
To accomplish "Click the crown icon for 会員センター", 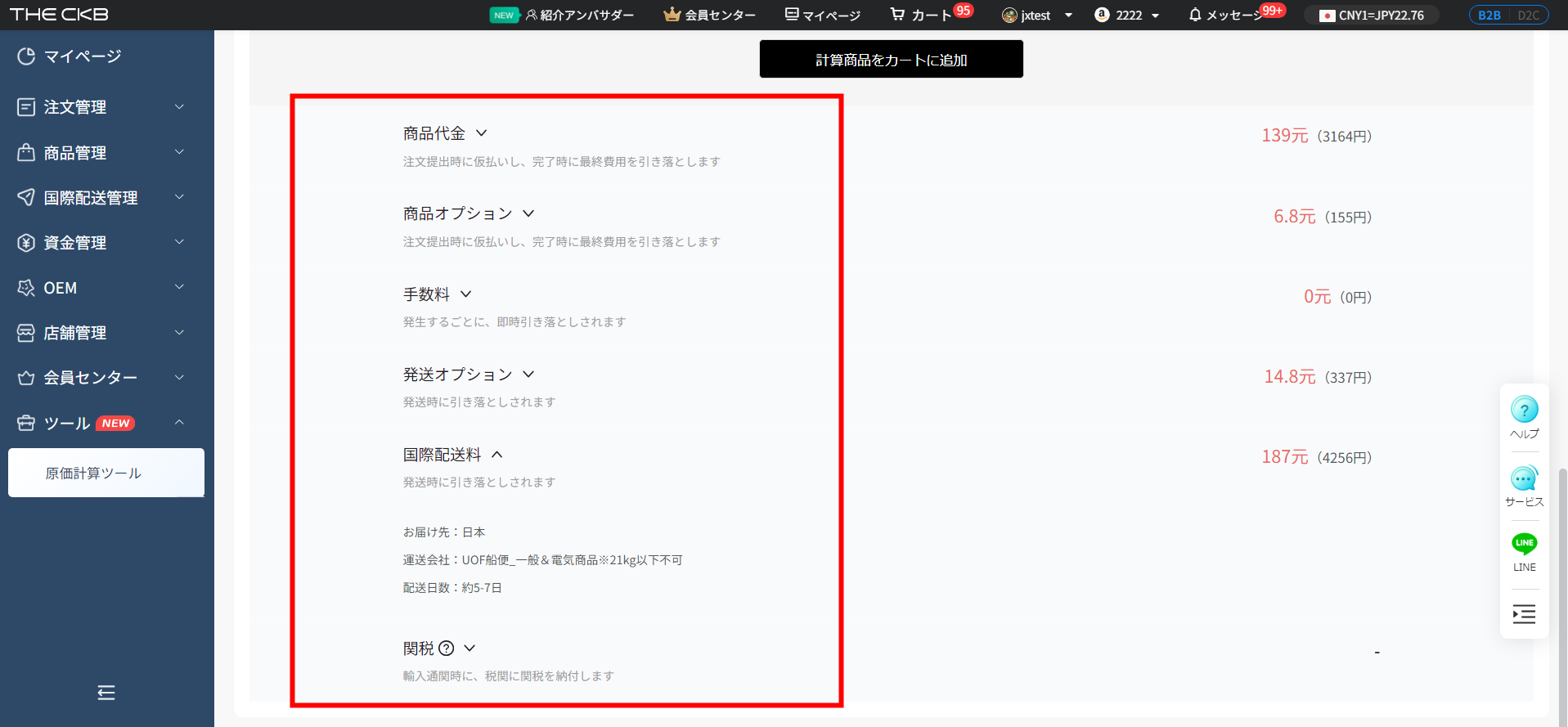I will point(672,14).
